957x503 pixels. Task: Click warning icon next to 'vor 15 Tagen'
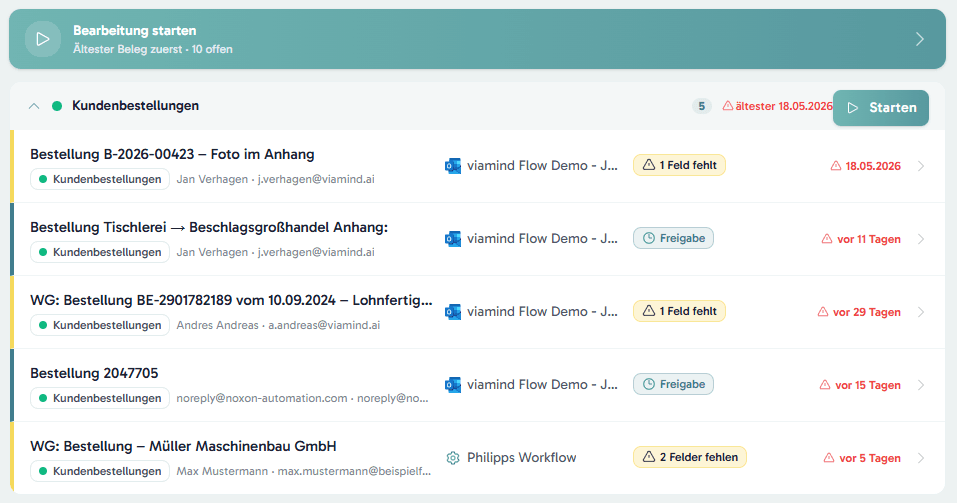pyautogui.click(x=825, y=385)
